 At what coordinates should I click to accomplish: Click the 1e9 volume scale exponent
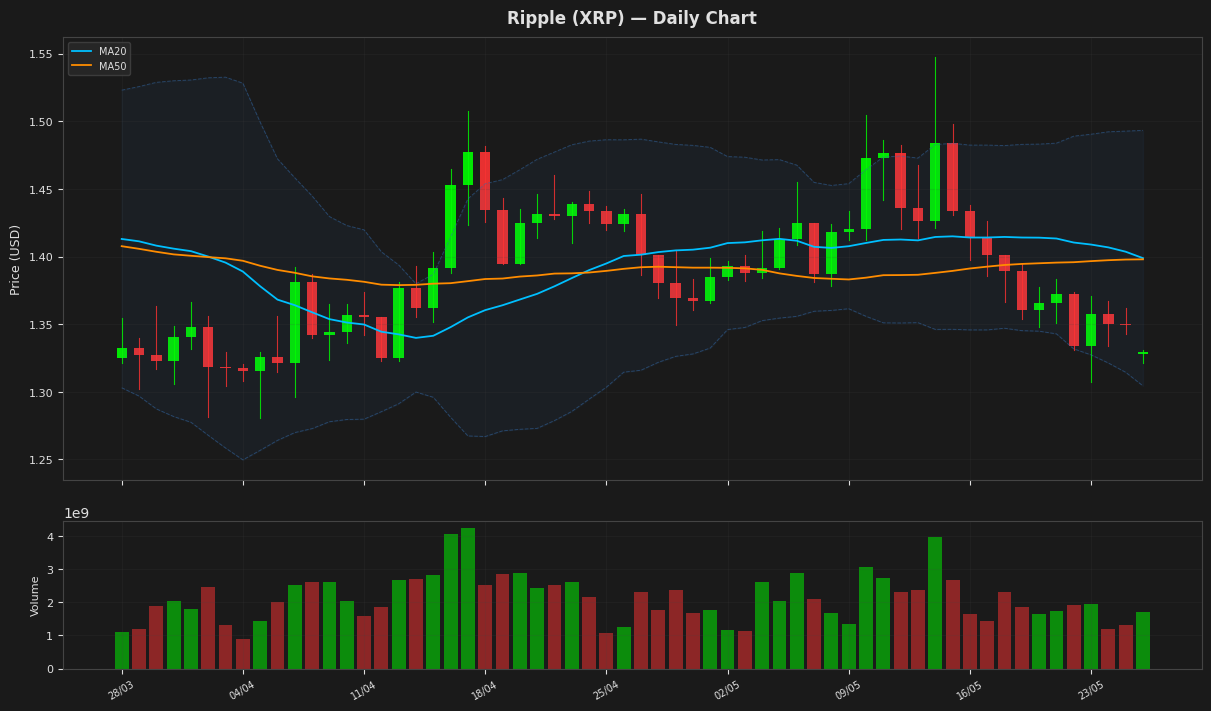[77, 513]
